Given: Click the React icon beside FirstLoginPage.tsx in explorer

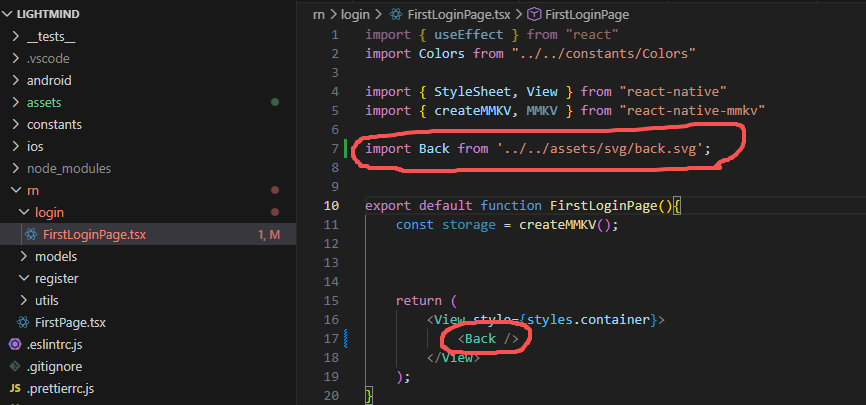Looking at the screenshot, I should click(x=31, y=234).
